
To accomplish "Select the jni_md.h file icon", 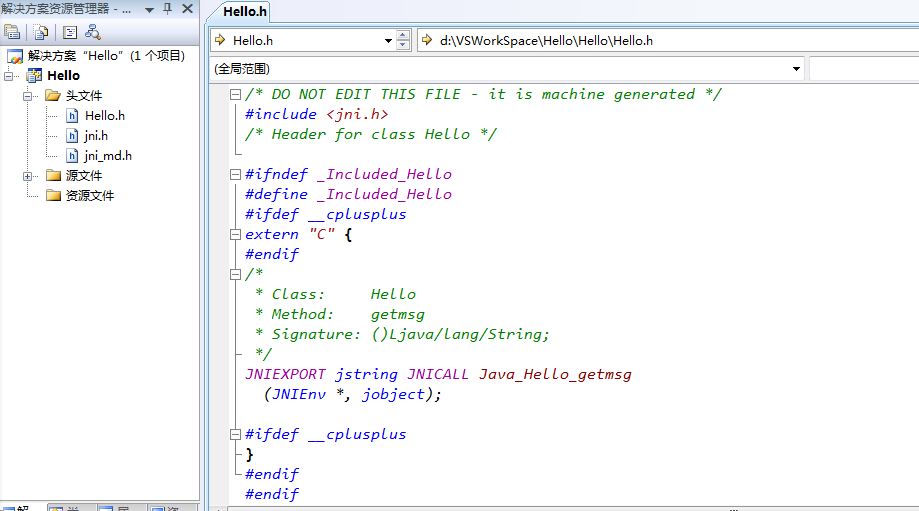I will (x=72, y=155).
